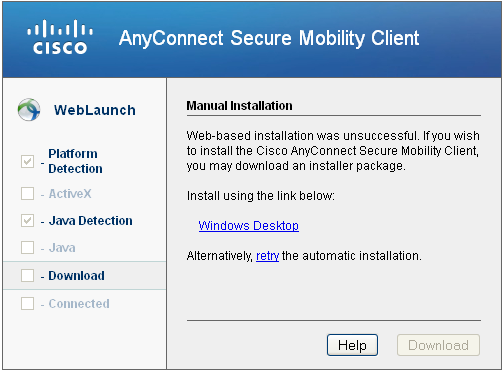Click the retry link for automatic installation
503x370 pixels.
tap(267, 256)
